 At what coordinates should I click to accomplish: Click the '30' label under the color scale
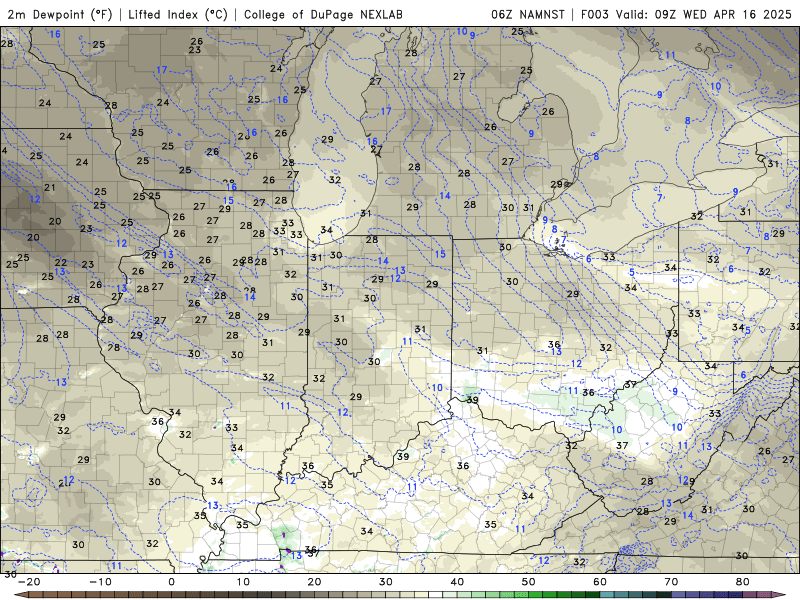pos(386,582)
